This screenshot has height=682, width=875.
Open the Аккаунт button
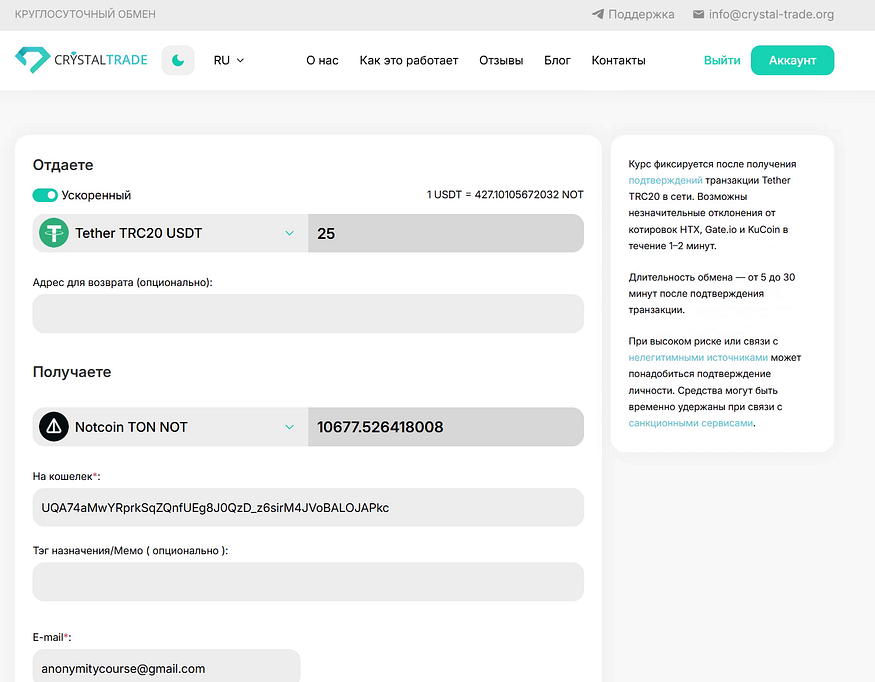792,60
